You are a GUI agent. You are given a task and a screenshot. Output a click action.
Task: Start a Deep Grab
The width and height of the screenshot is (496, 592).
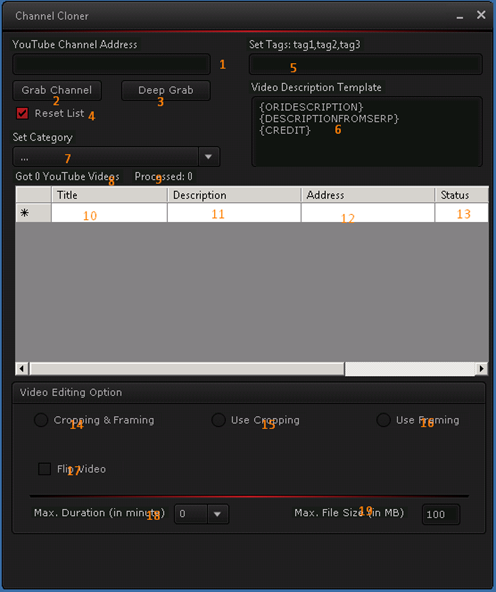pos(166,91)
